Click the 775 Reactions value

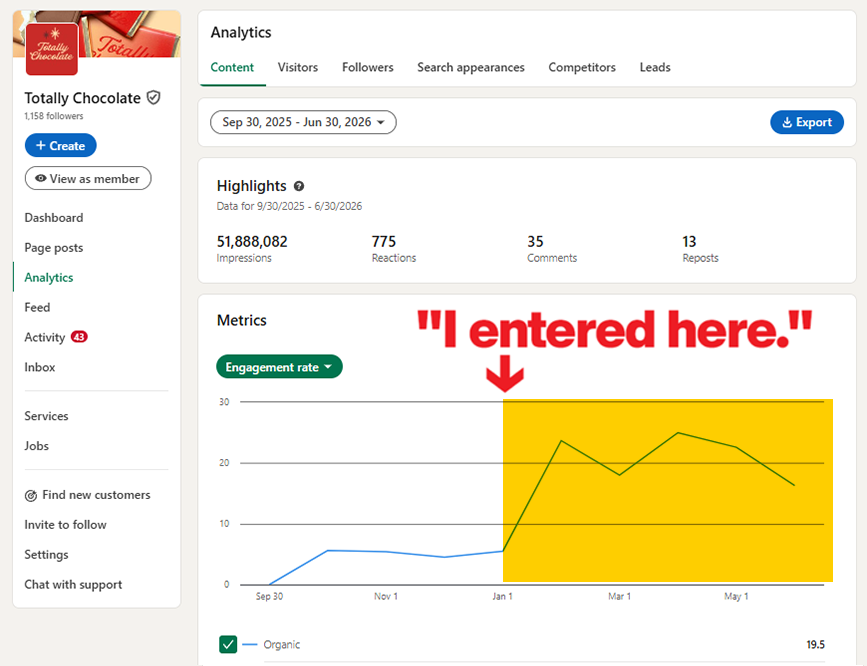pos(384,242)
